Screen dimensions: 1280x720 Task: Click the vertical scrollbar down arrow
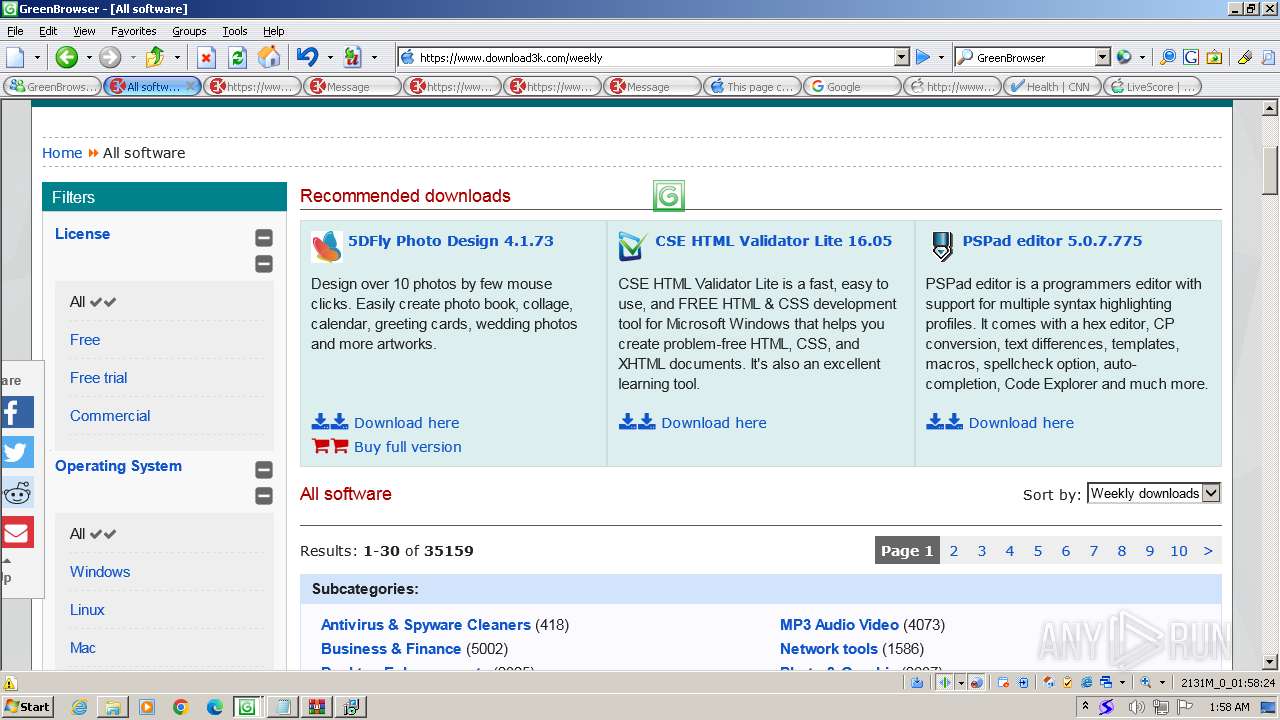point(1271,661)
